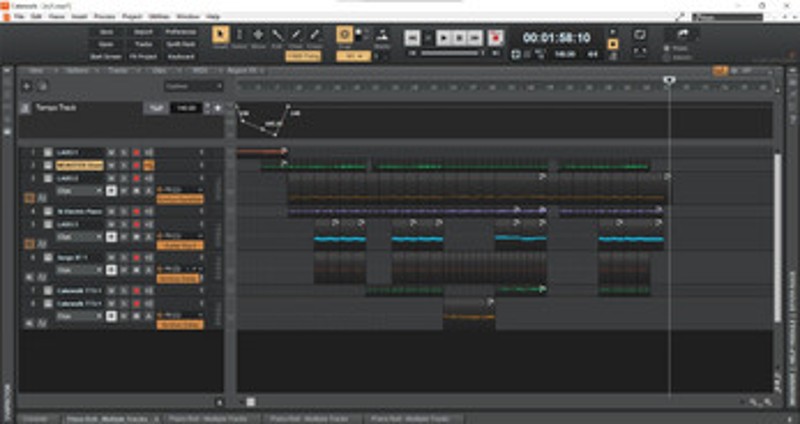The width and height of the screenshot is (800, 424).
Task: Click the Synth Rack button
Action: (x=181, y=44)
